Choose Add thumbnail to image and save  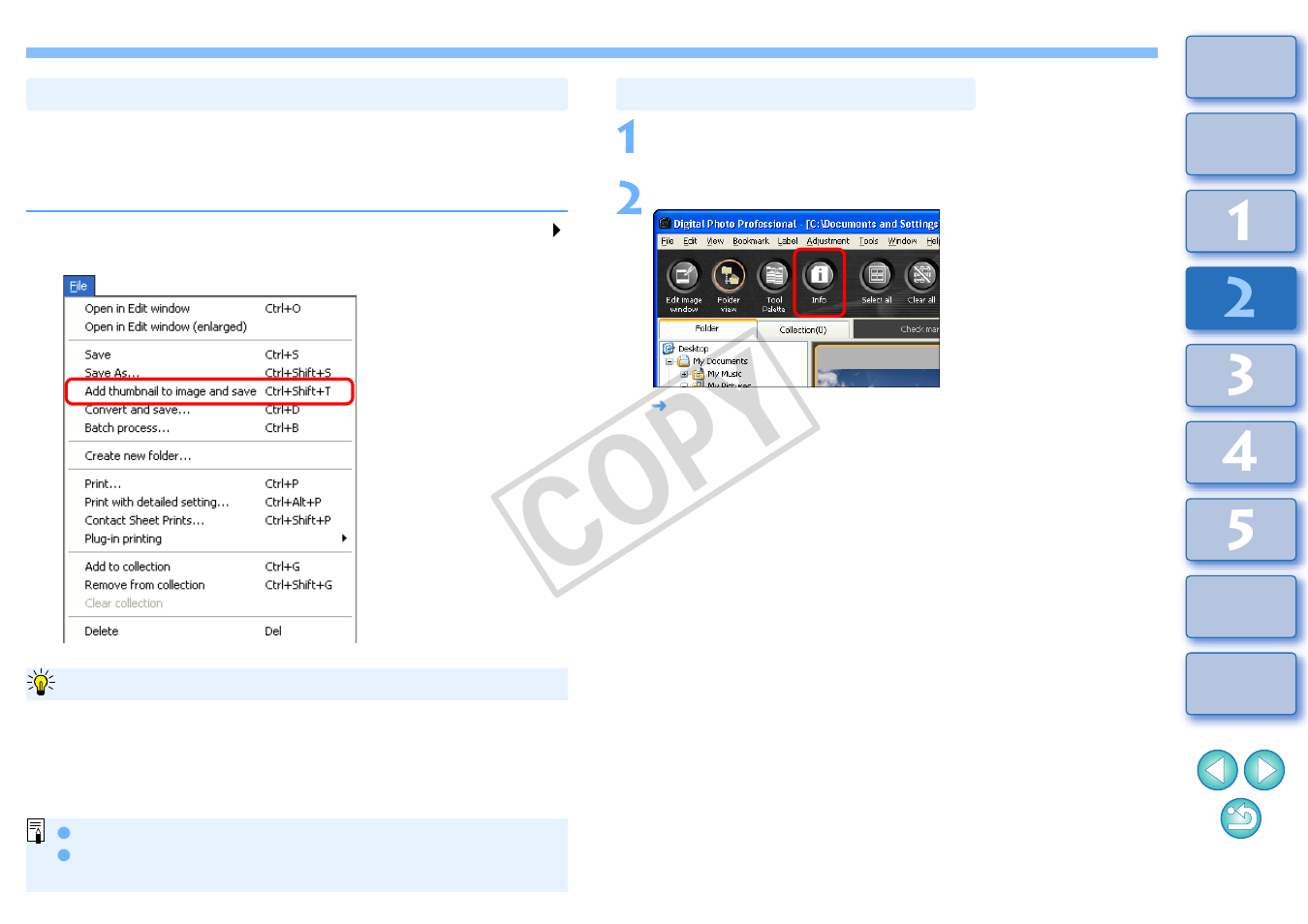pyautogui.click(x=171, y=391)
